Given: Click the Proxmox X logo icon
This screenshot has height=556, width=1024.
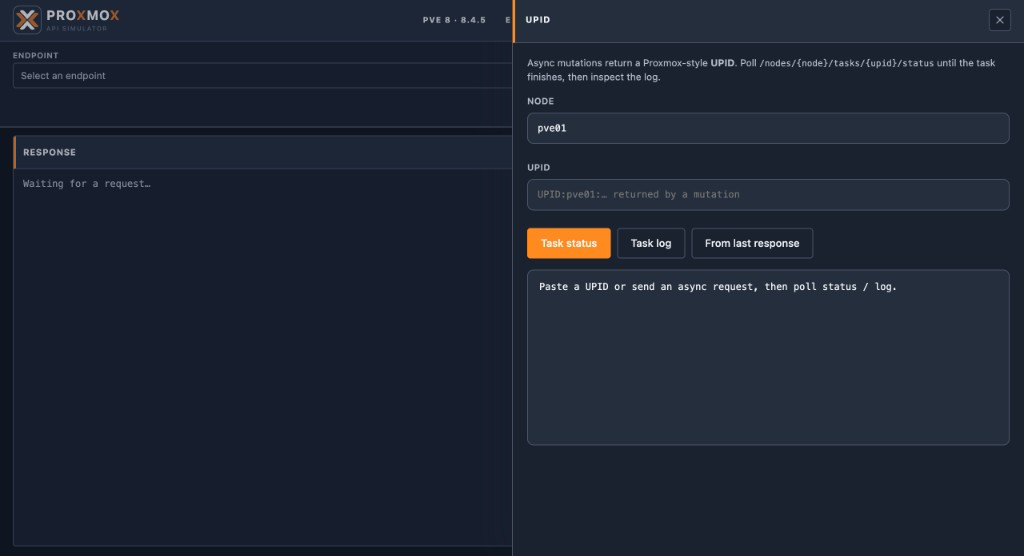Looking at the screenshot, I should [x=27, y=20].
